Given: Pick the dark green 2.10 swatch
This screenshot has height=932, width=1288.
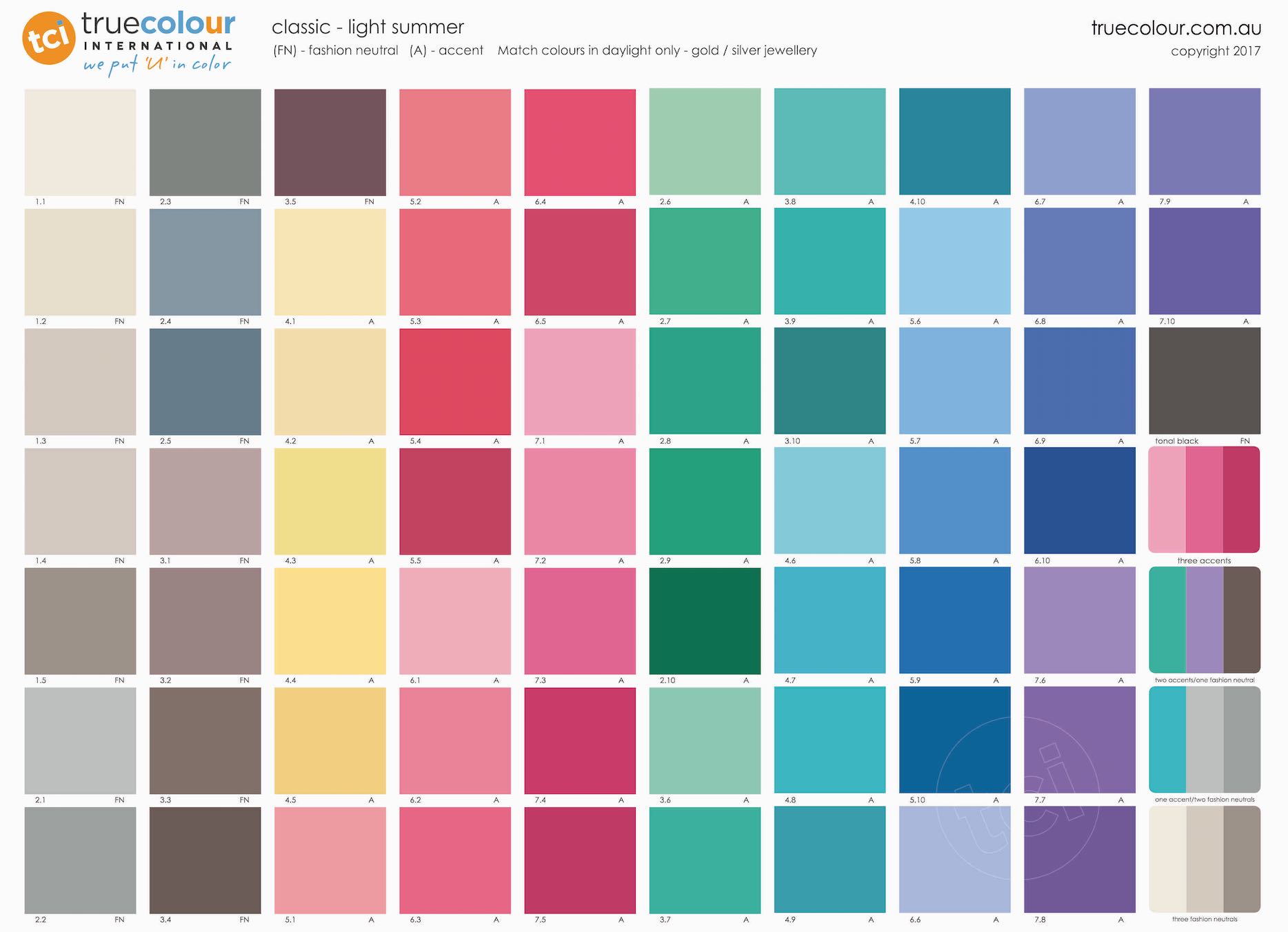Looking at the screenshot, I should (x=705, y=620).
